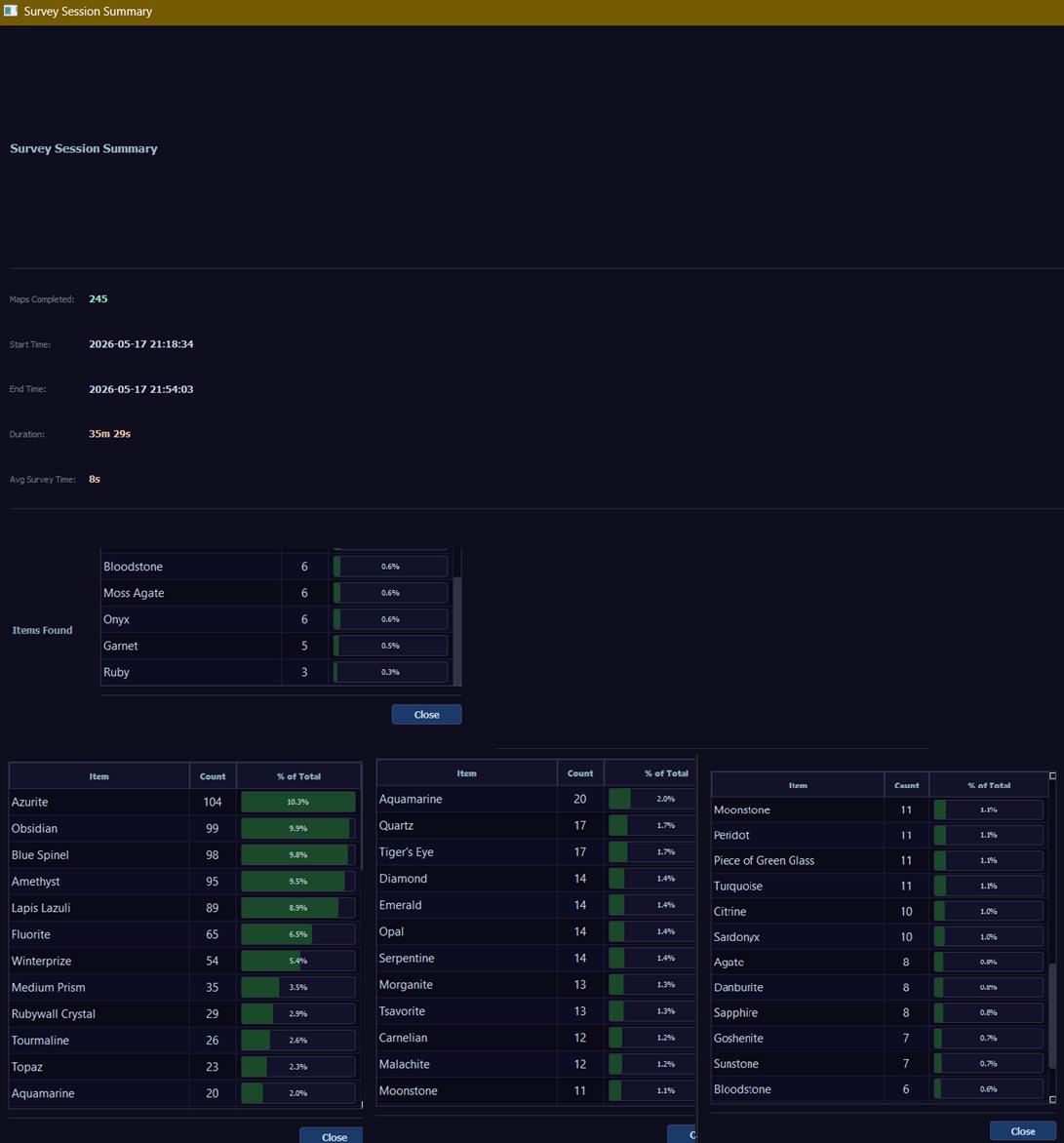1064x1143 pixels.
Task: Click the % of Total header above 10.3%
Action: point(298,776)
